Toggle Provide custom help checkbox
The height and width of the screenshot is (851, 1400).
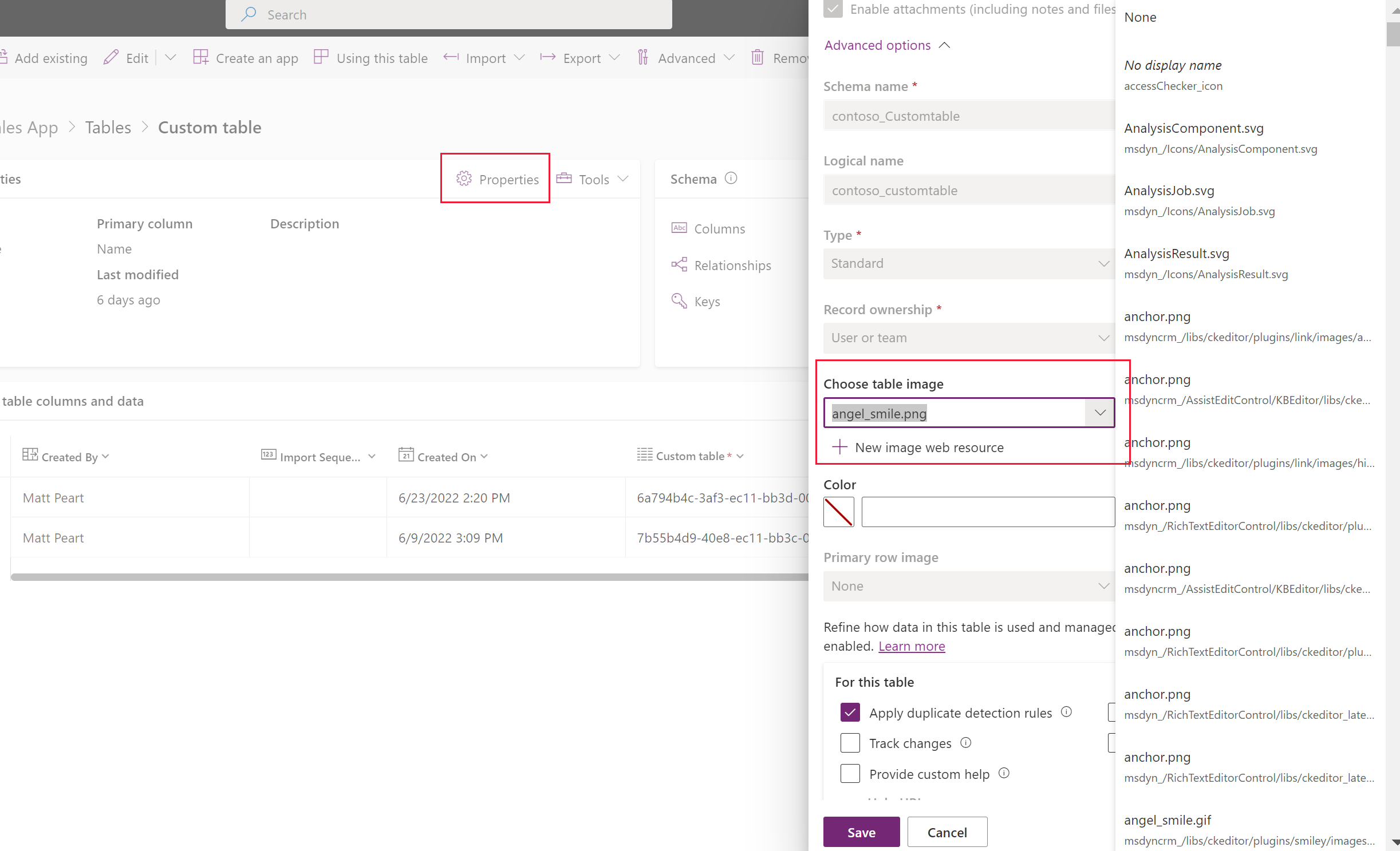tap(850, 774)
